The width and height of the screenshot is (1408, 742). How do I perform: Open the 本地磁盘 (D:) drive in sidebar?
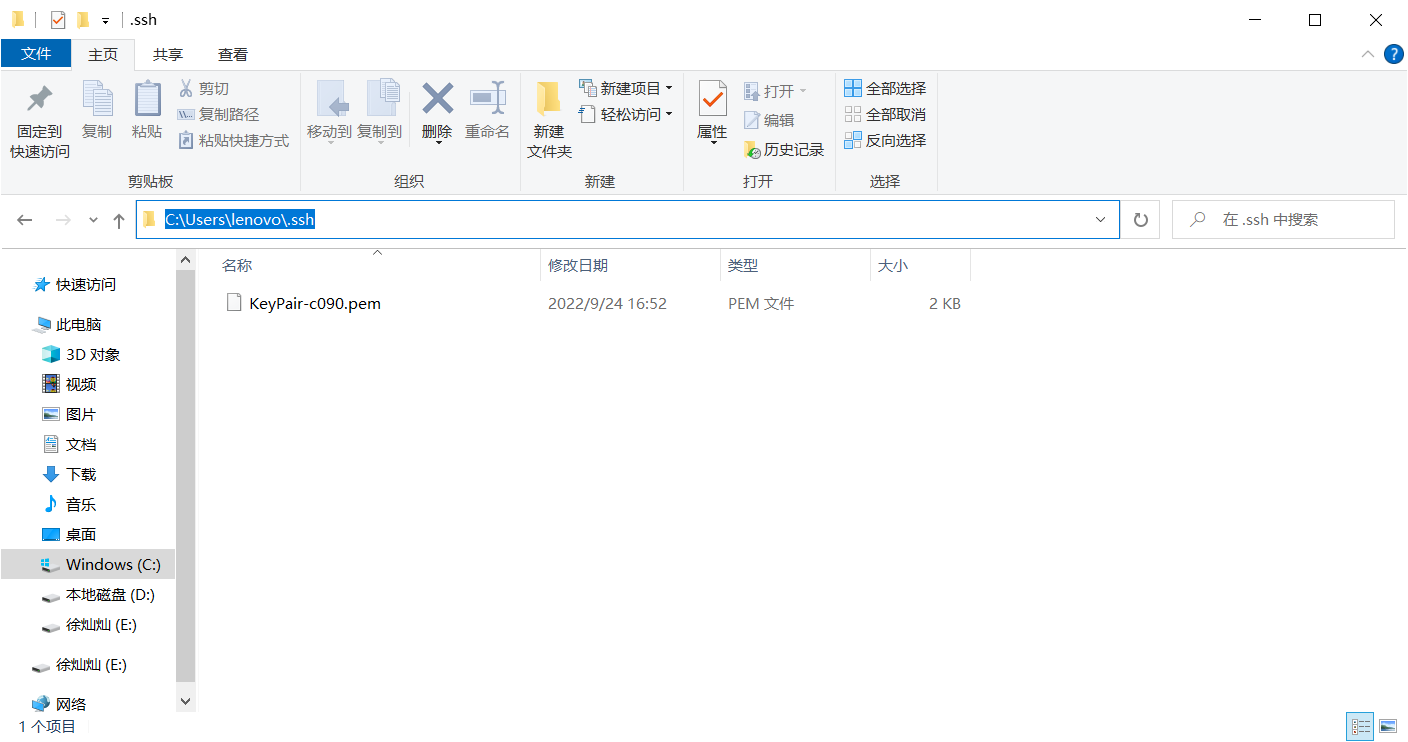(x=106, y=594)
